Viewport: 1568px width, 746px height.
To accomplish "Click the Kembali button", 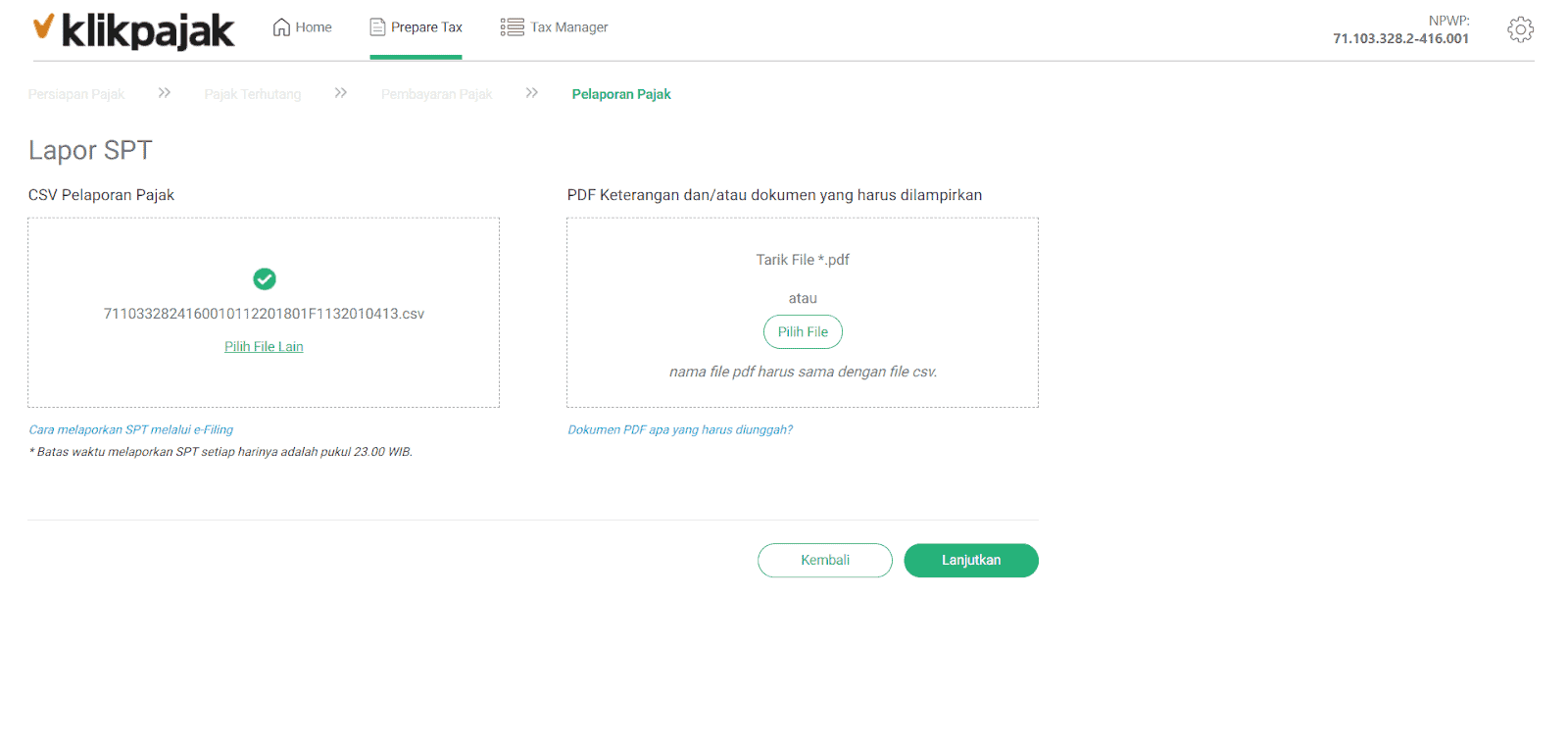I will point(825,561).
